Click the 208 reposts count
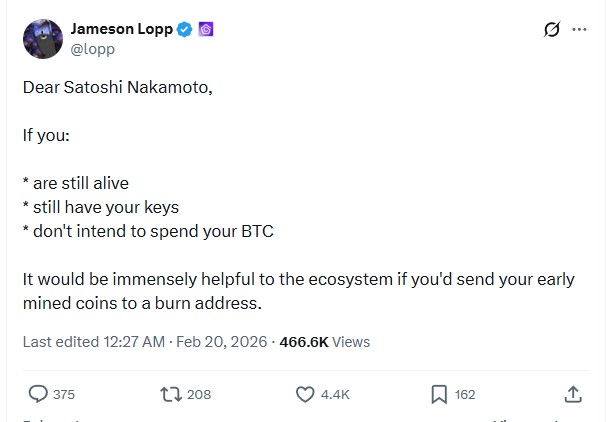 tap(199, 395)
